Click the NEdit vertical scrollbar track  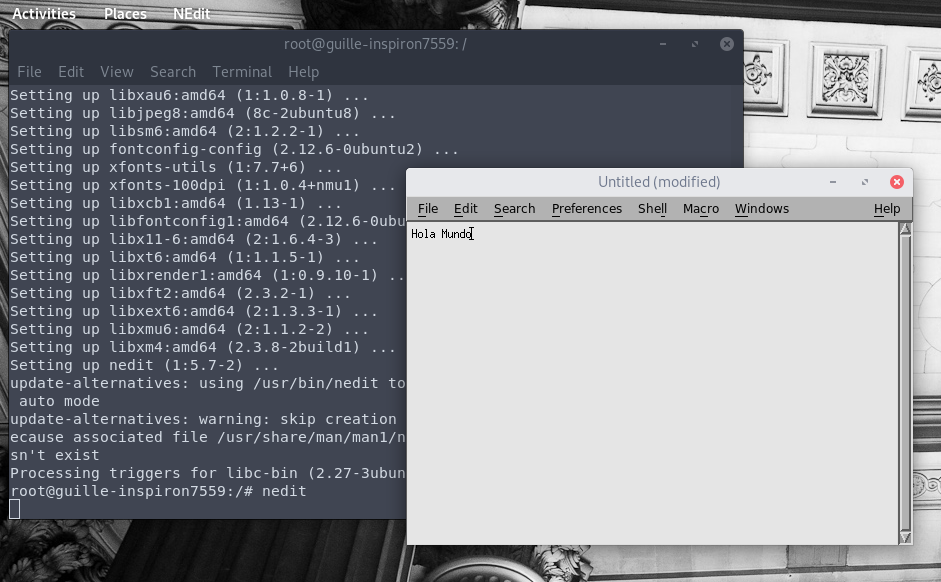coord(906,383)
